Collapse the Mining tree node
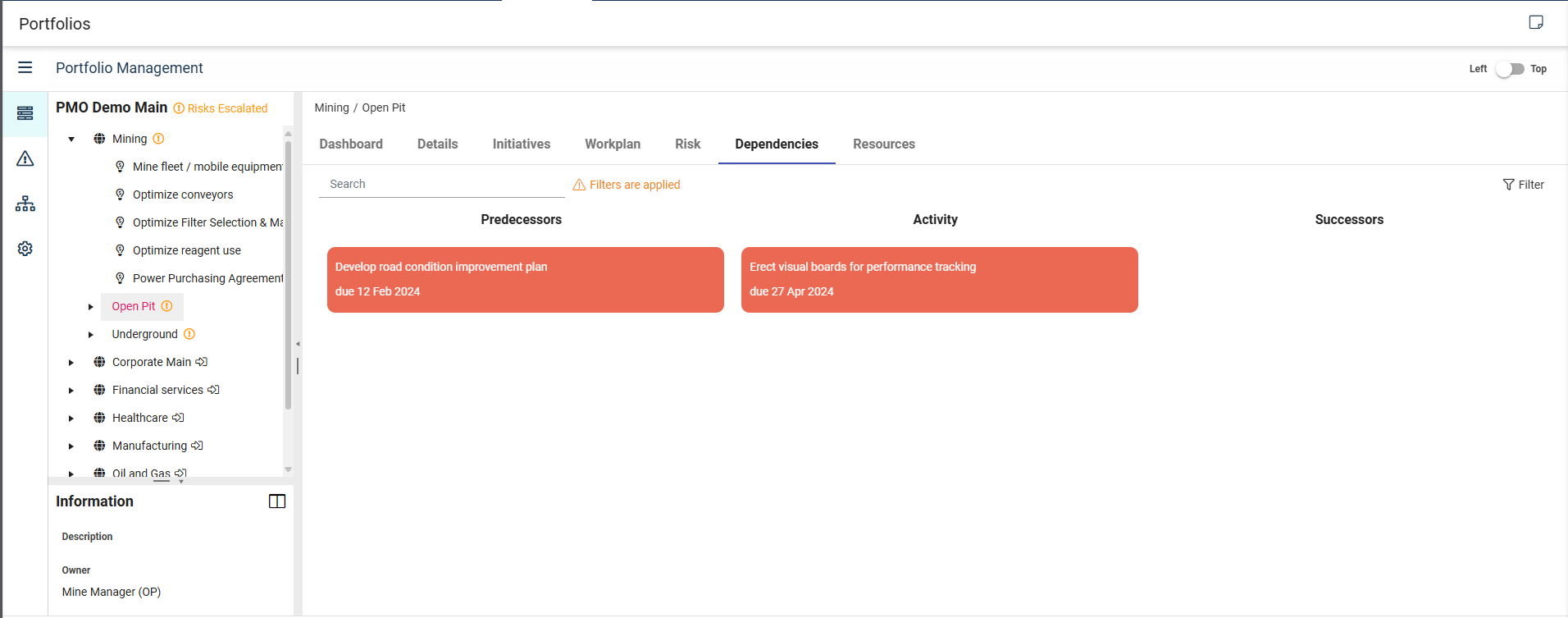 coord(71,139)
